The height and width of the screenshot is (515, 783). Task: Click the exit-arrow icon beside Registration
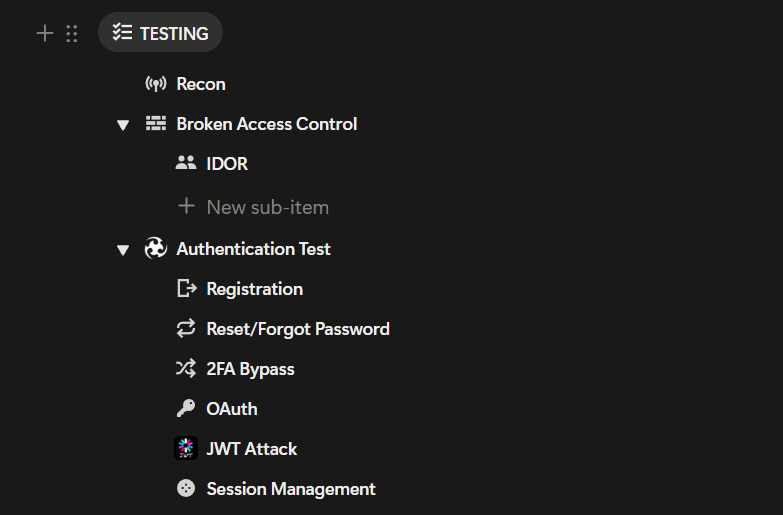click(x=187, y=288)
